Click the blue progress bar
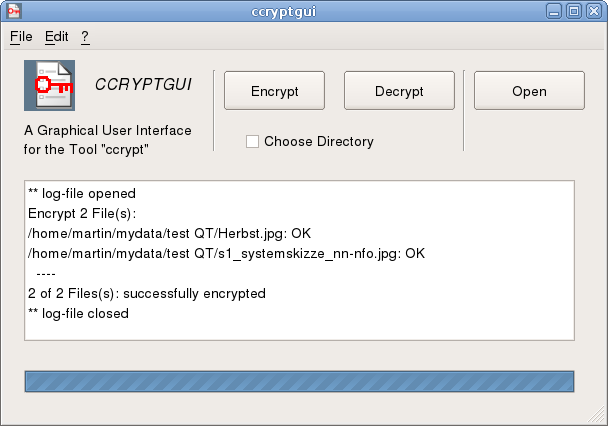608x426 pixels. point(299,381)
